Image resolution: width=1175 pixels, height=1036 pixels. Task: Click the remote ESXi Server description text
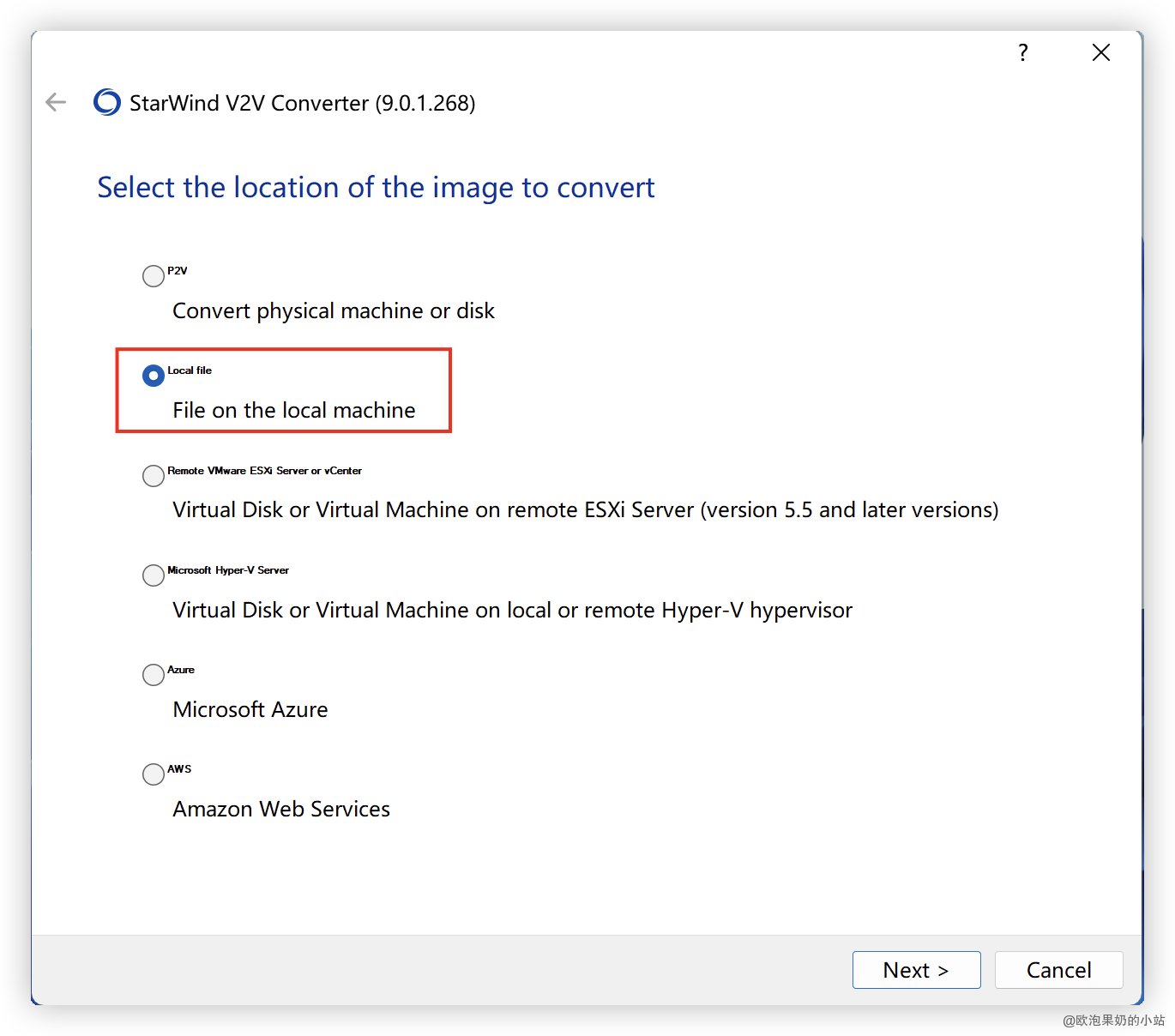(586, 510)
